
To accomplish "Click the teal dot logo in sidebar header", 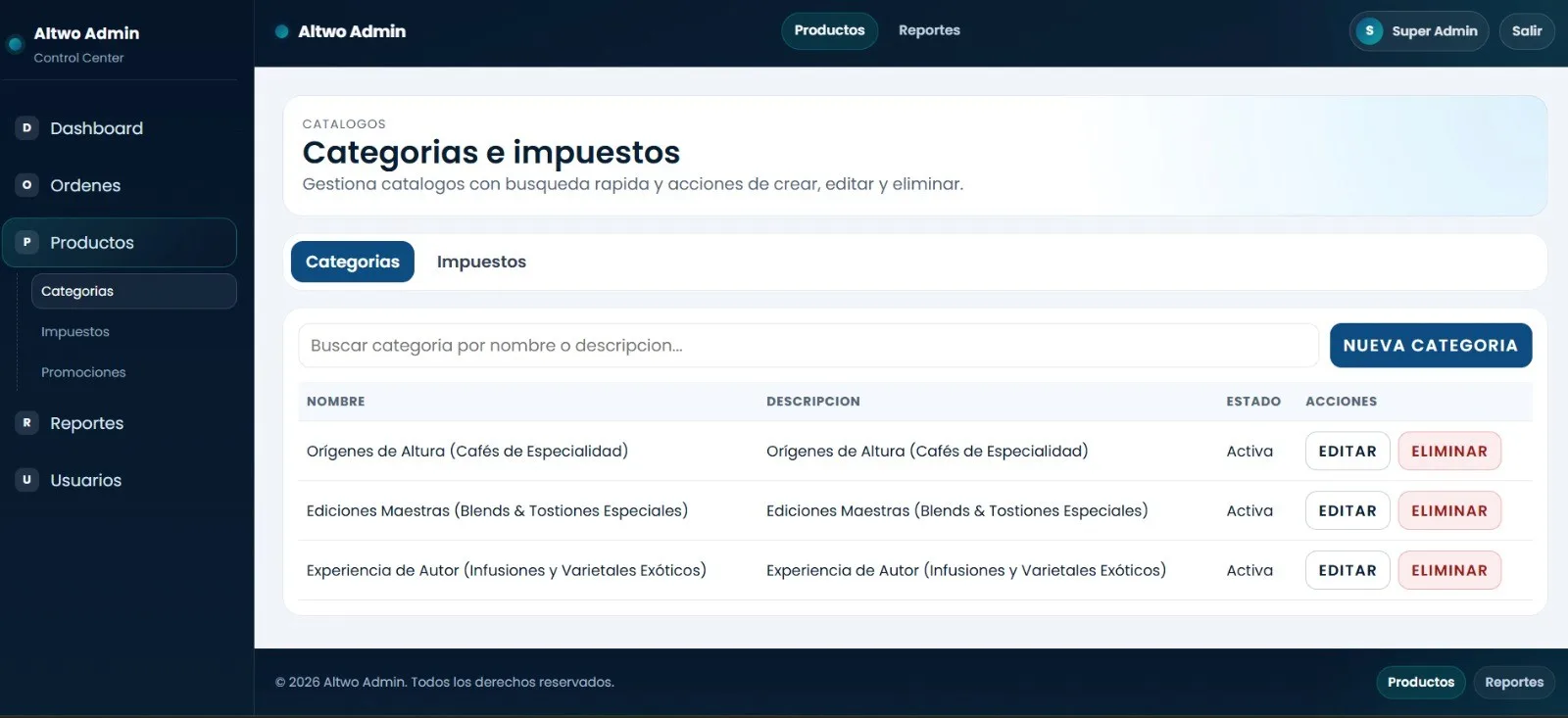I will point(15,44).
